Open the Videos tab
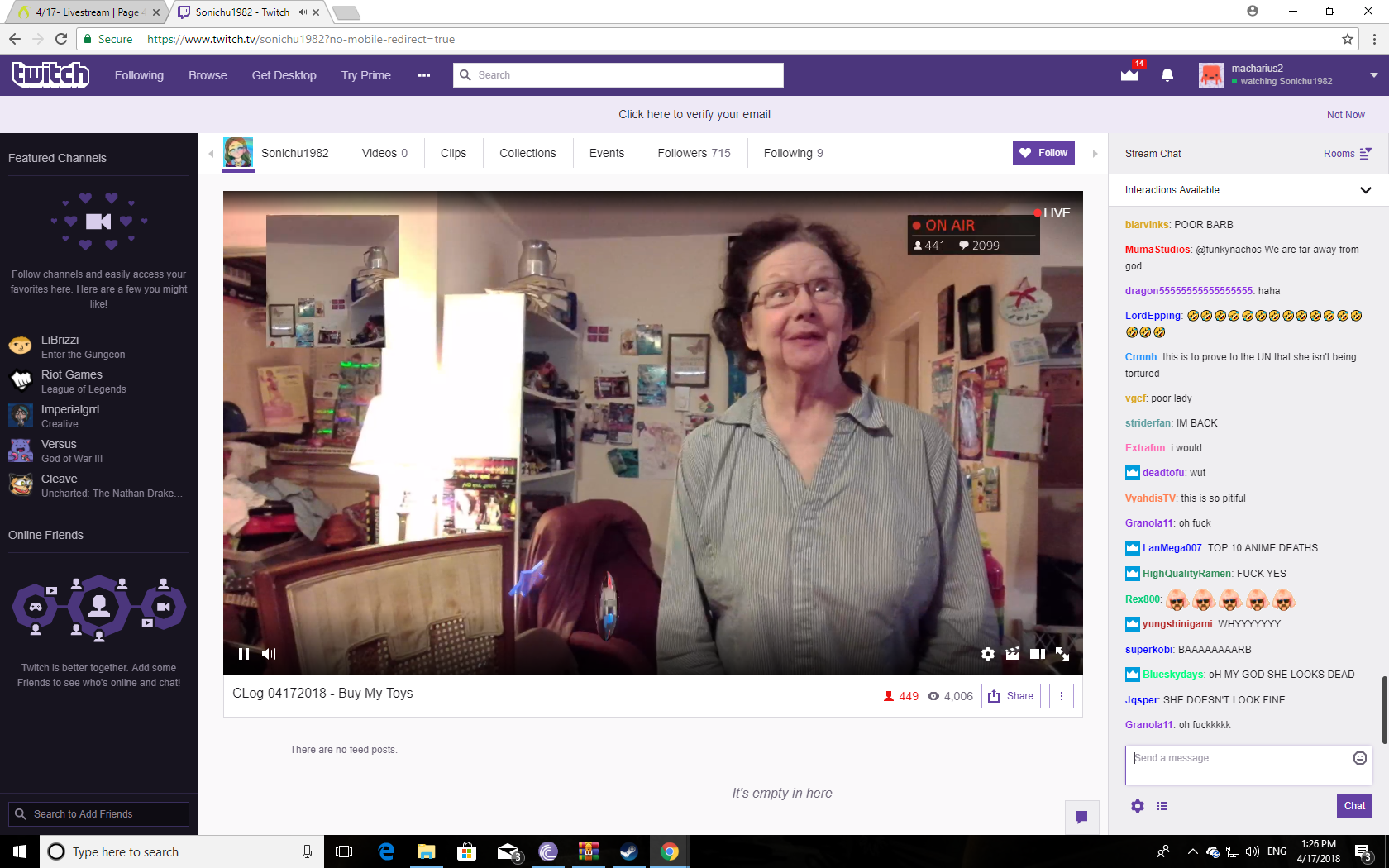 pos(384,153)
